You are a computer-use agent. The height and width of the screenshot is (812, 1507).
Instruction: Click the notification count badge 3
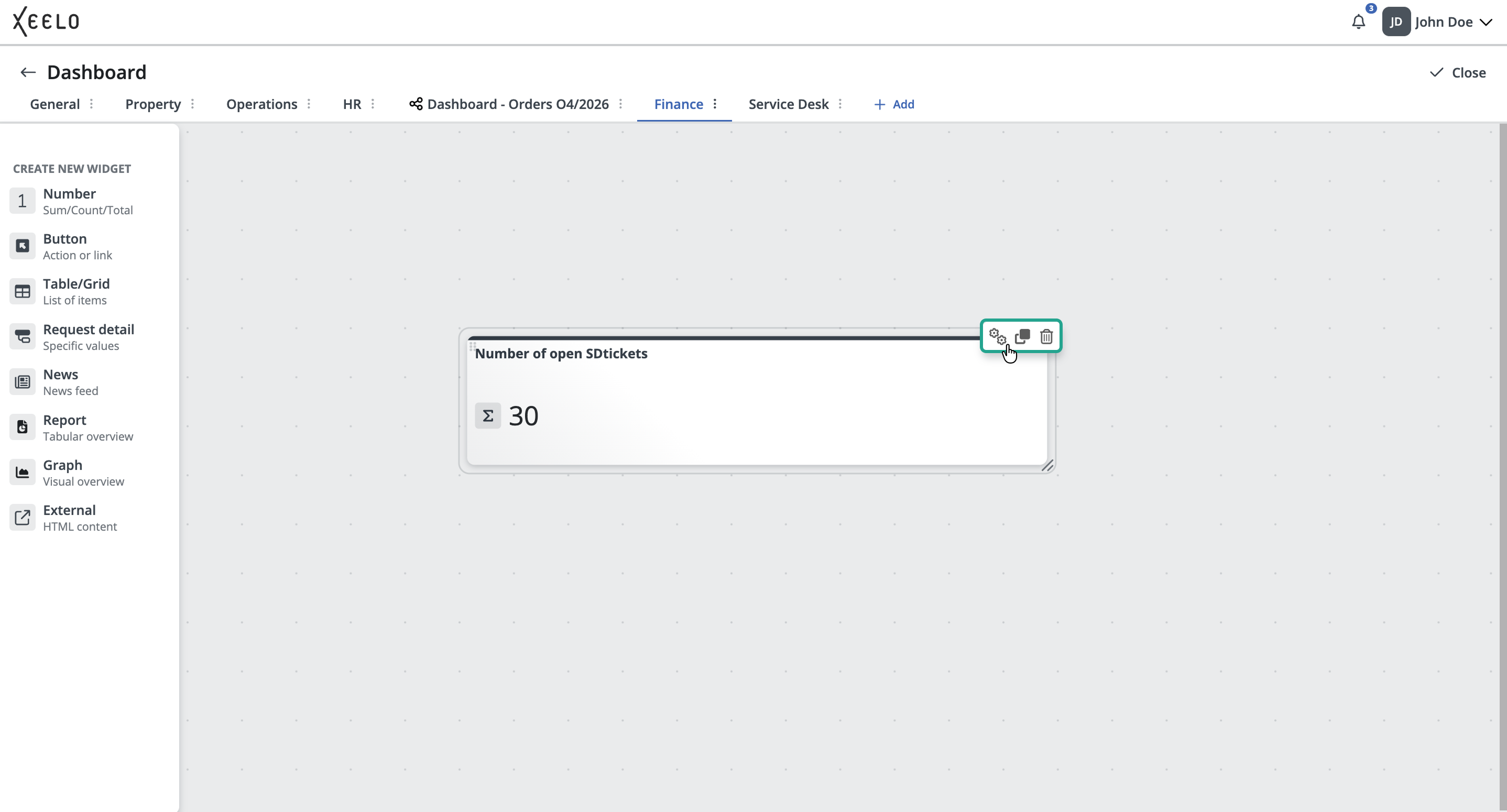1371,8
